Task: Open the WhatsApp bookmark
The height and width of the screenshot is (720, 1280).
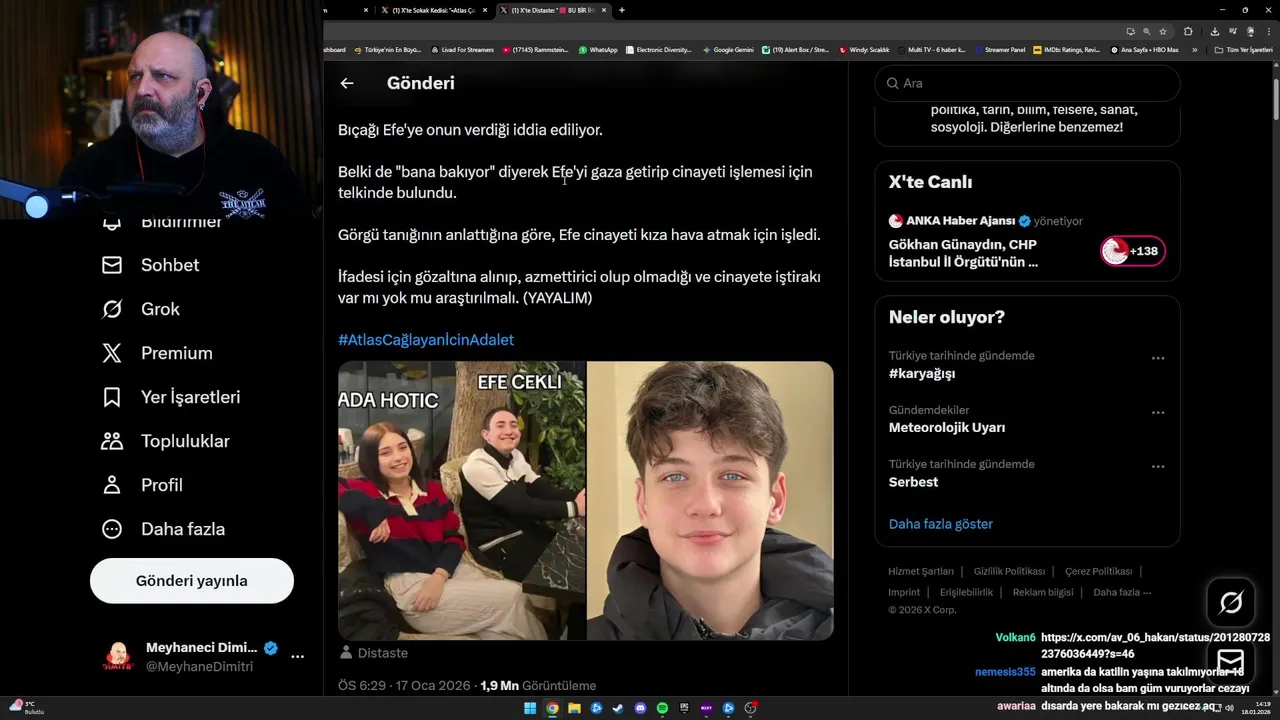Action: point(598,49)
